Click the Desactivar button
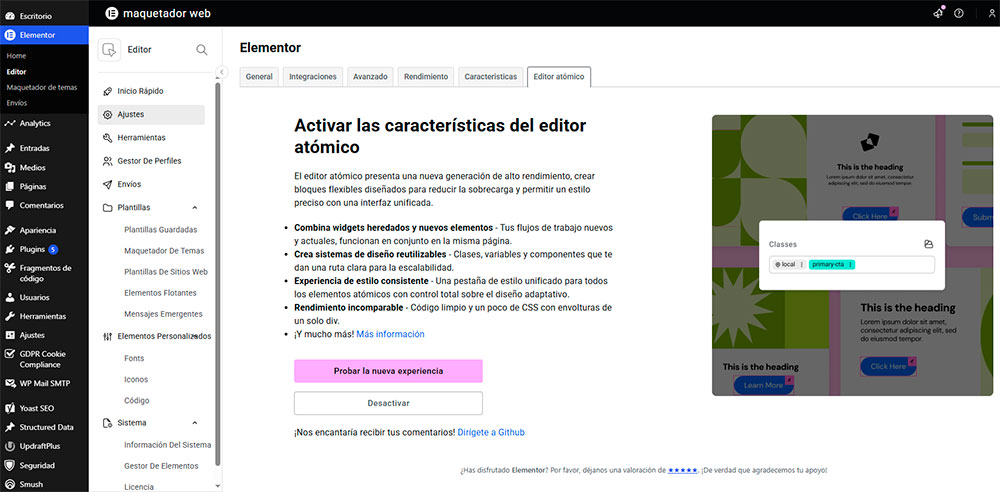This screenshot has height=492, width=1000. tap(388, 403)
